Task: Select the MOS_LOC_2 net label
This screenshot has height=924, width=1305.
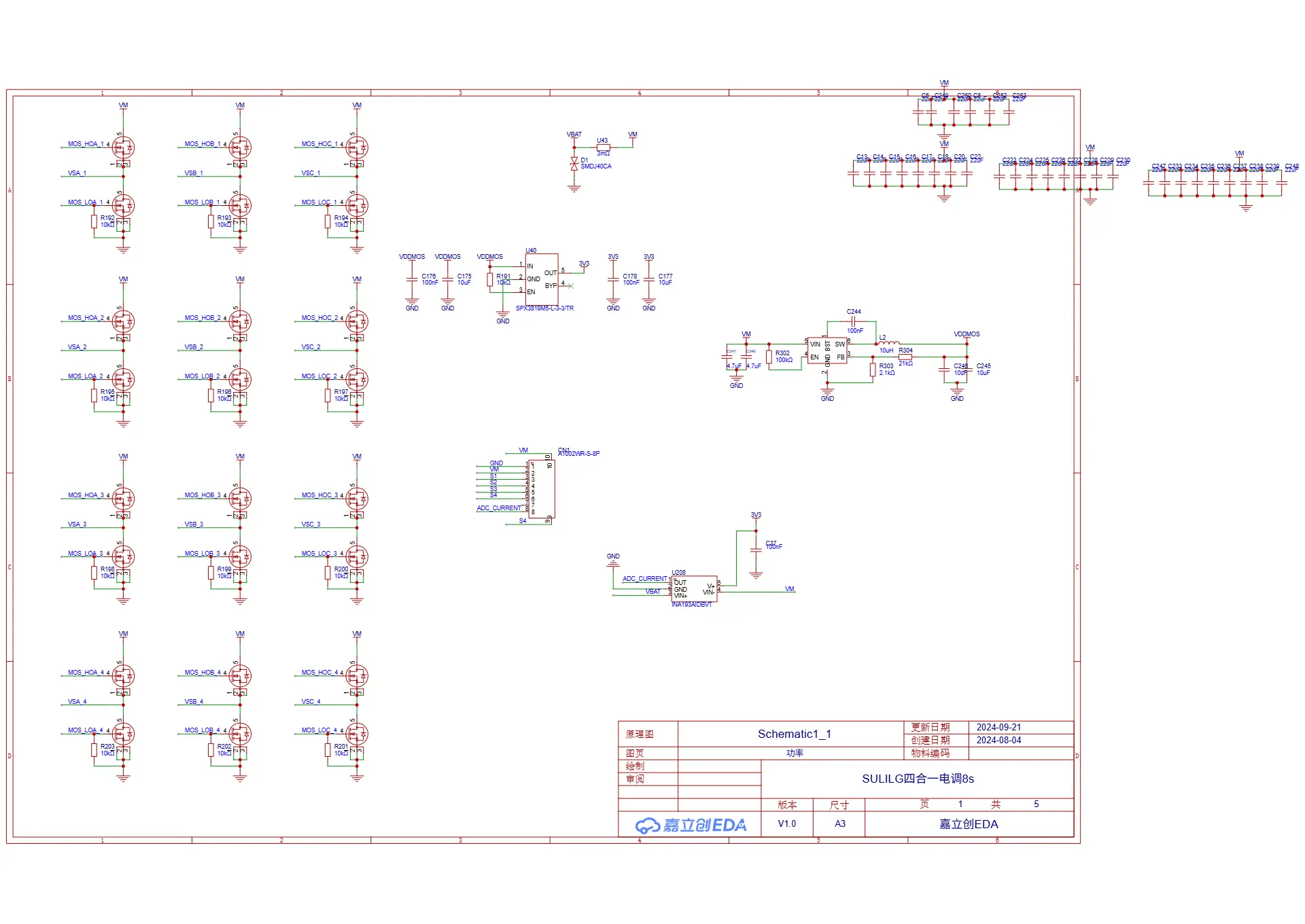Action: [x=319, y=376]
